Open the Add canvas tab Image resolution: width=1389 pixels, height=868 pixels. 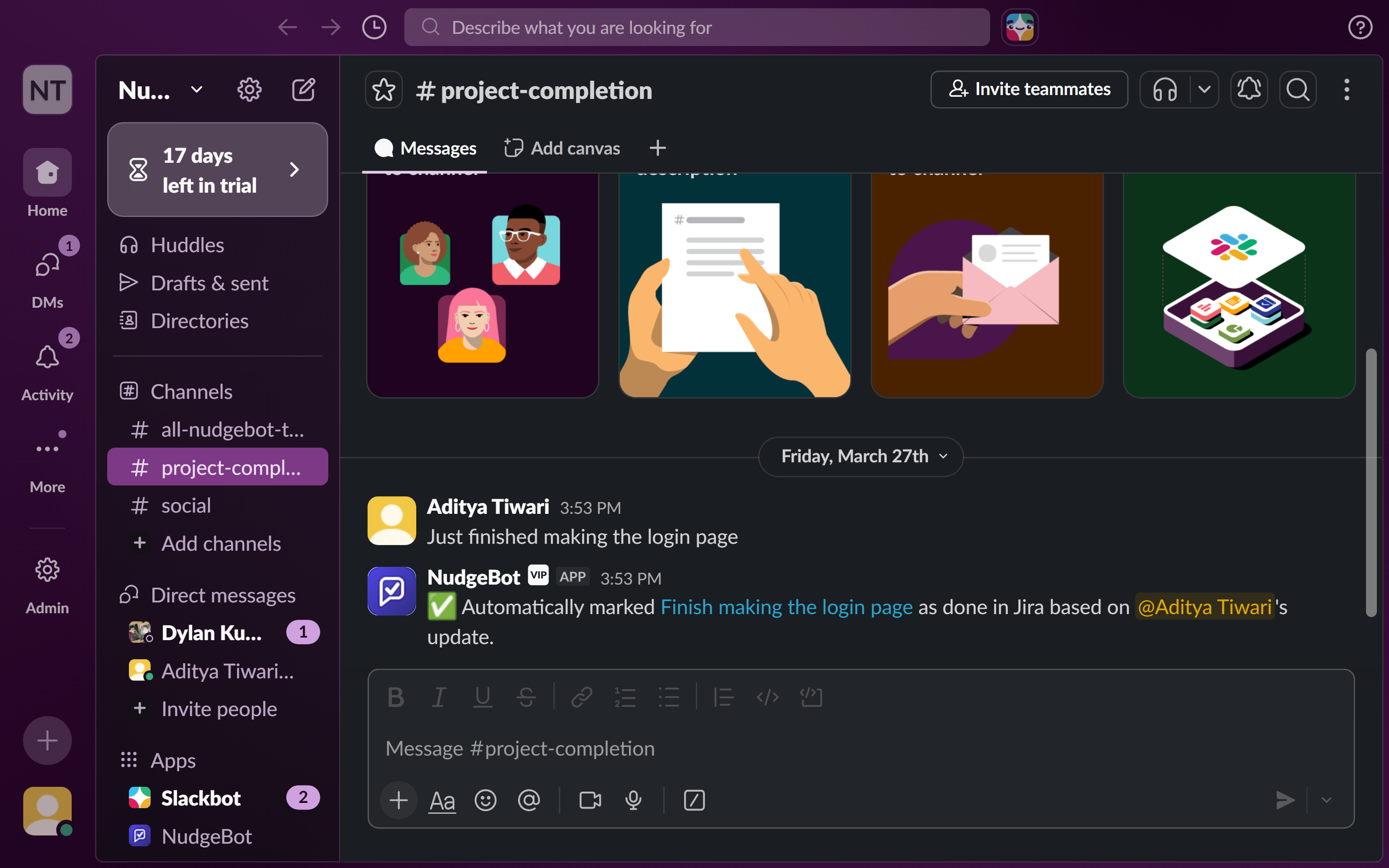coord(563,148)
